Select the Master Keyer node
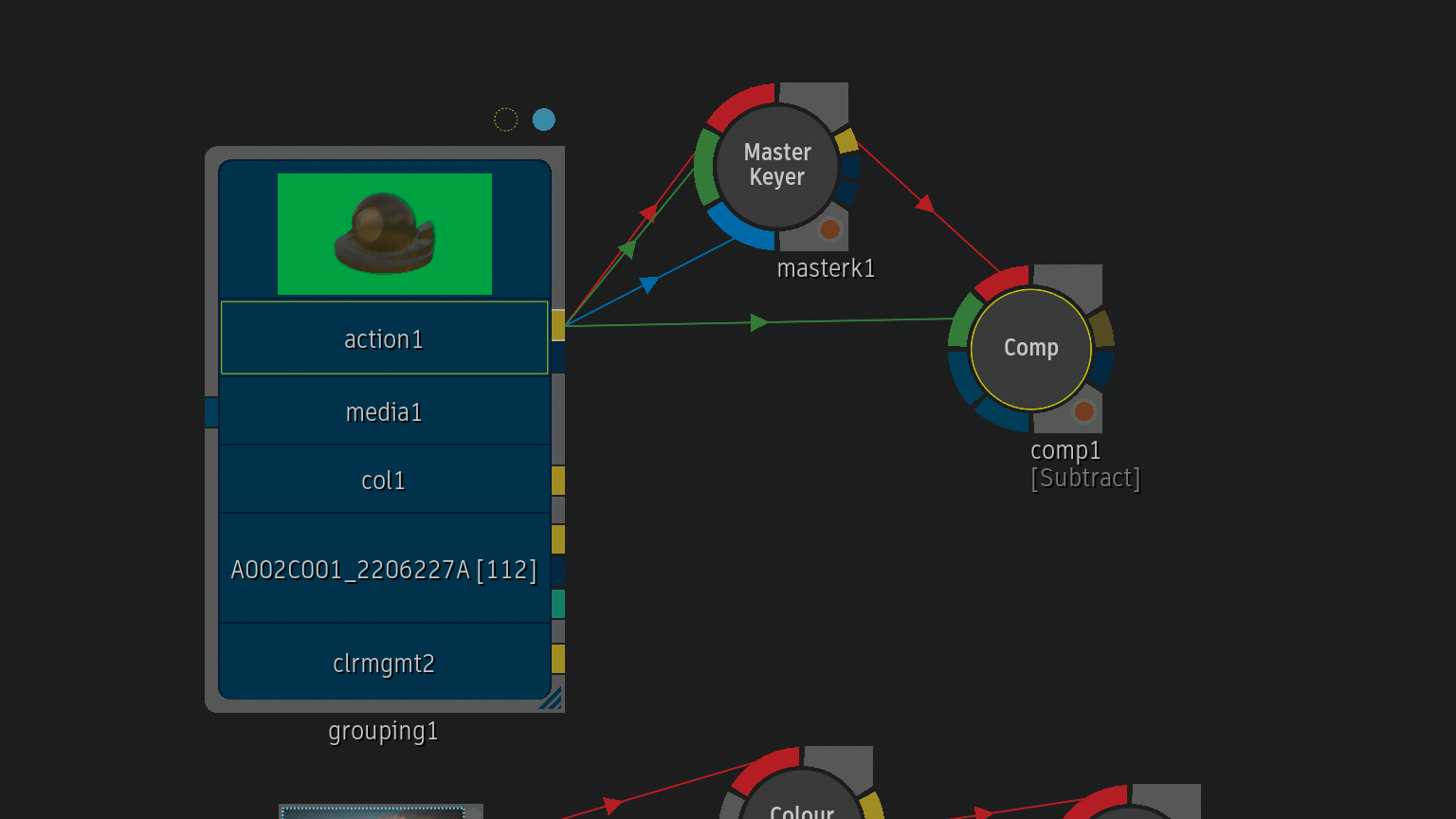Screen dimensions: 1456x819 (777, 166)
